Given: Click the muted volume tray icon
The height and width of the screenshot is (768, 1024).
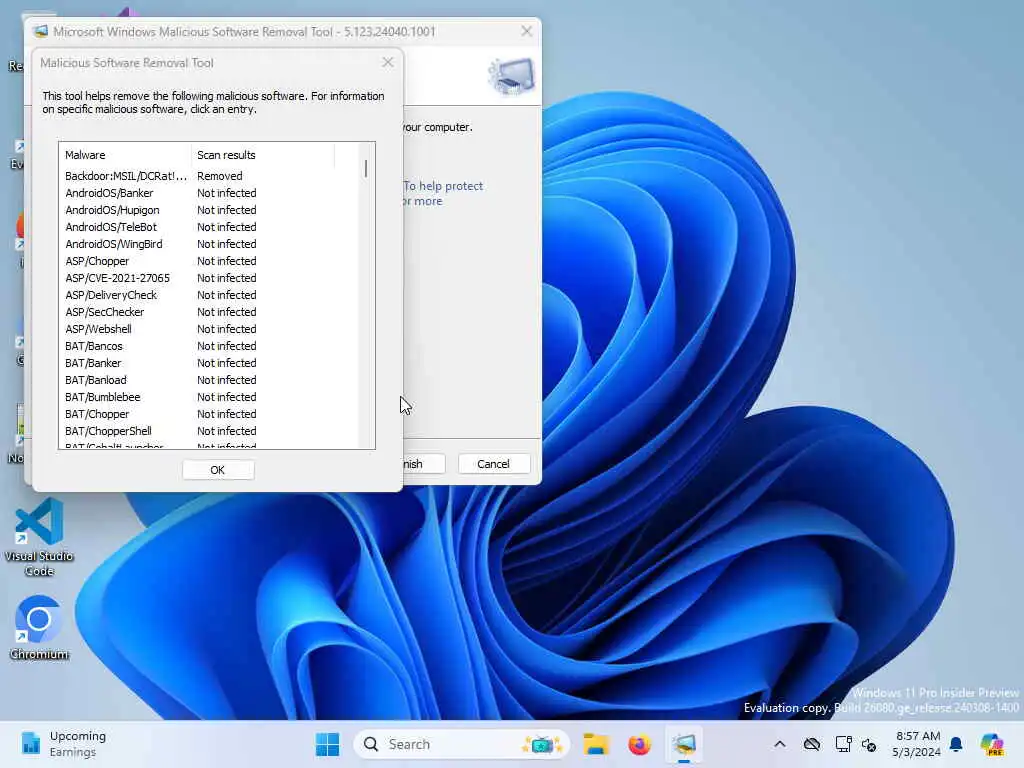Looking at the screenshot, I should coord(869,744).
